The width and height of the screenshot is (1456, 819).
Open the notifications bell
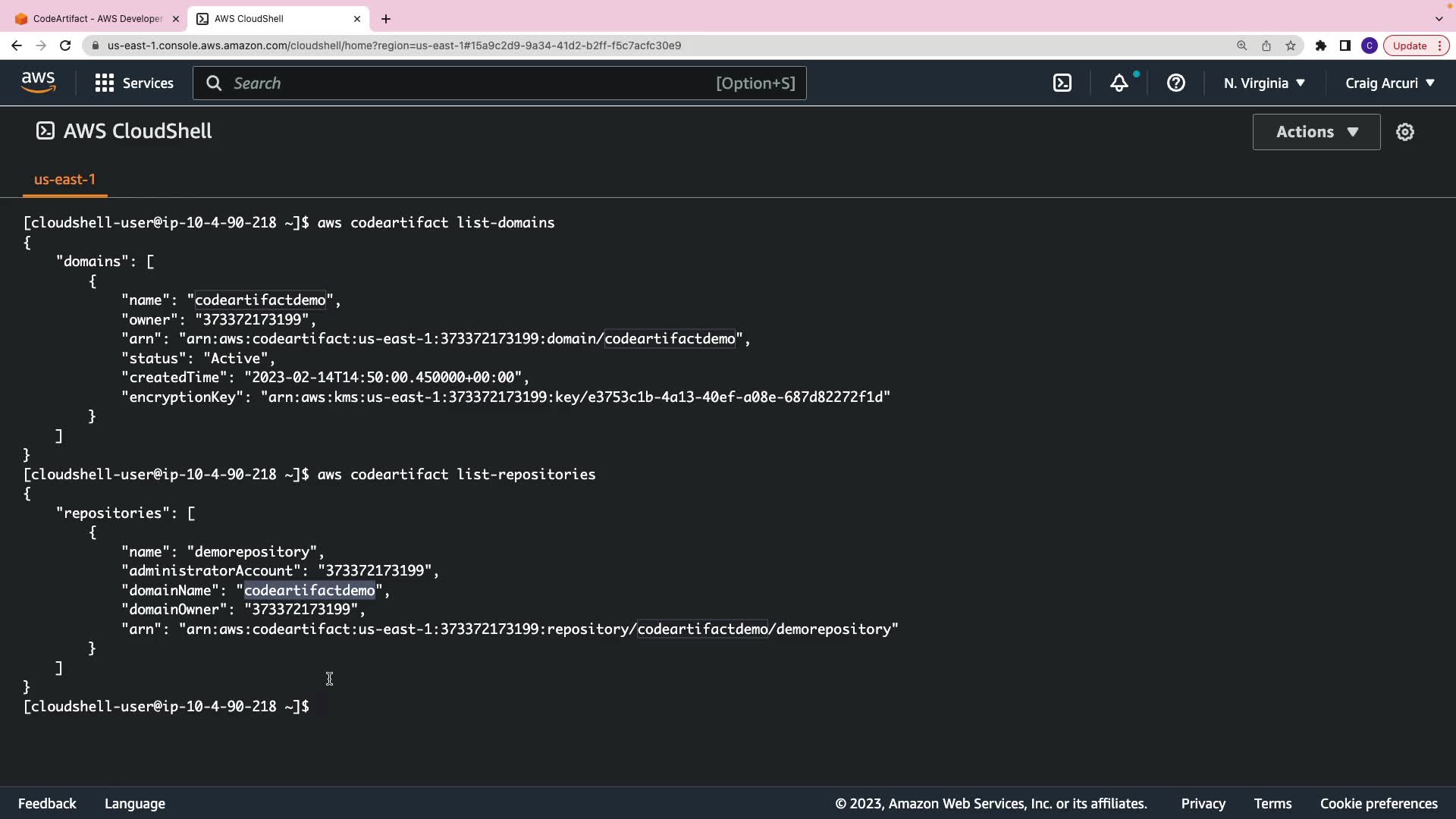click(x=1119, y=83)
